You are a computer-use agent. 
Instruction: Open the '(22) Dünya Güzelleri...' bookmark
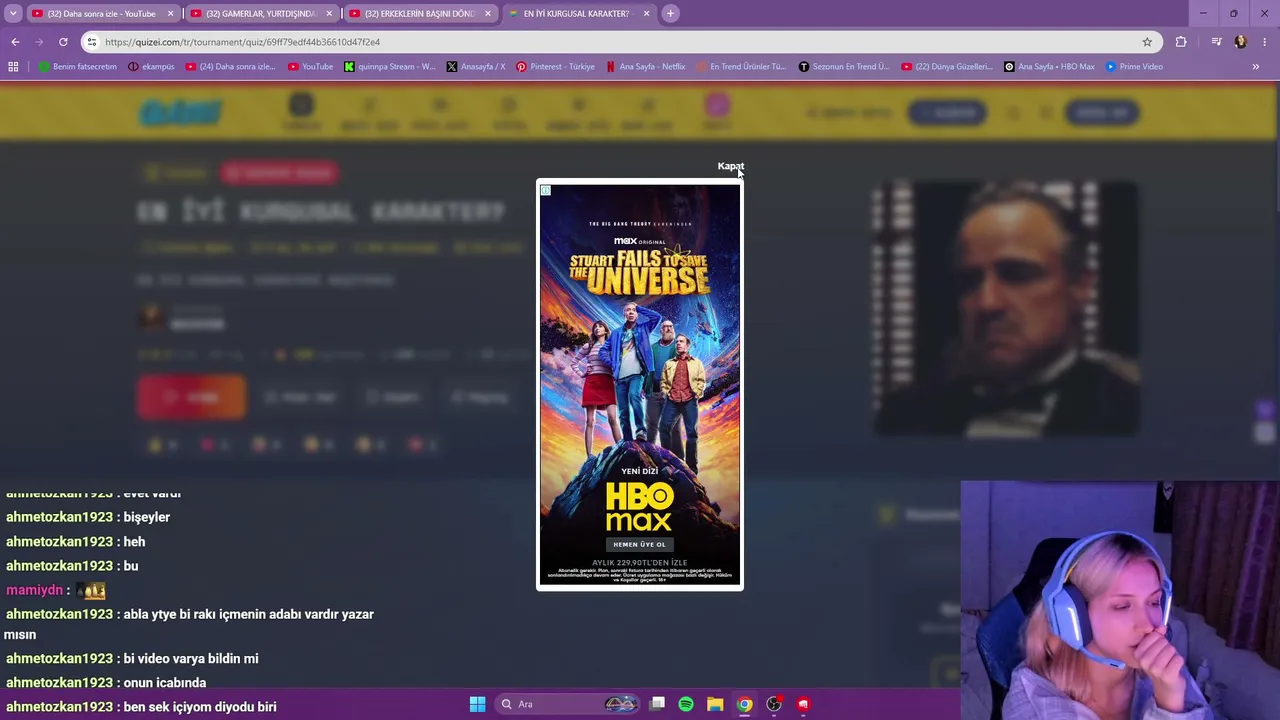point(947,67)
